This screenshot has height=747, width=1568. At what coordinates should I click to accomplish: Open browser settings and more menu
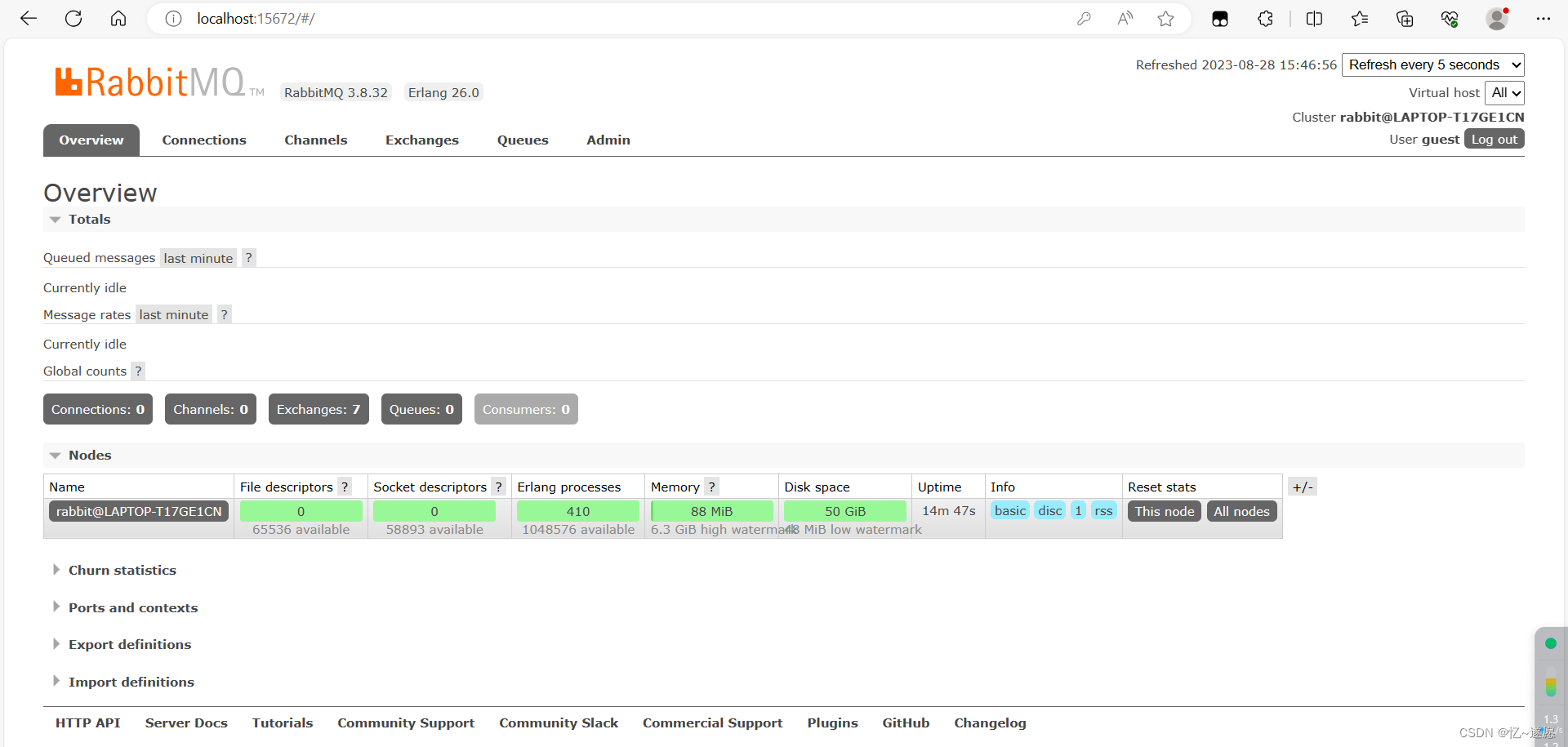click(1543, 18)
